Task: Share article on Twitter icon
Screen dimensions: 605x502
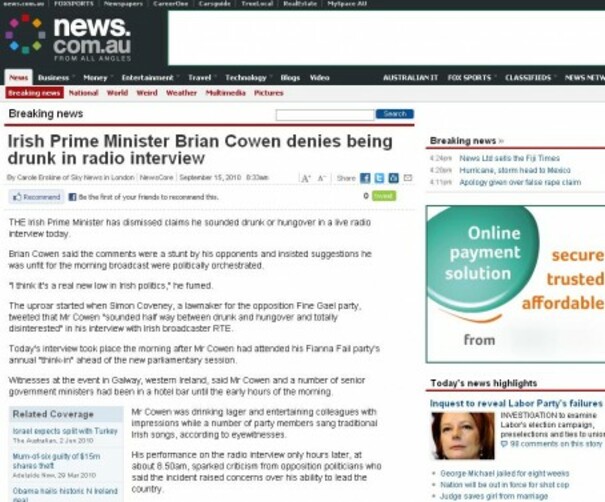Action: click(379, 178)
